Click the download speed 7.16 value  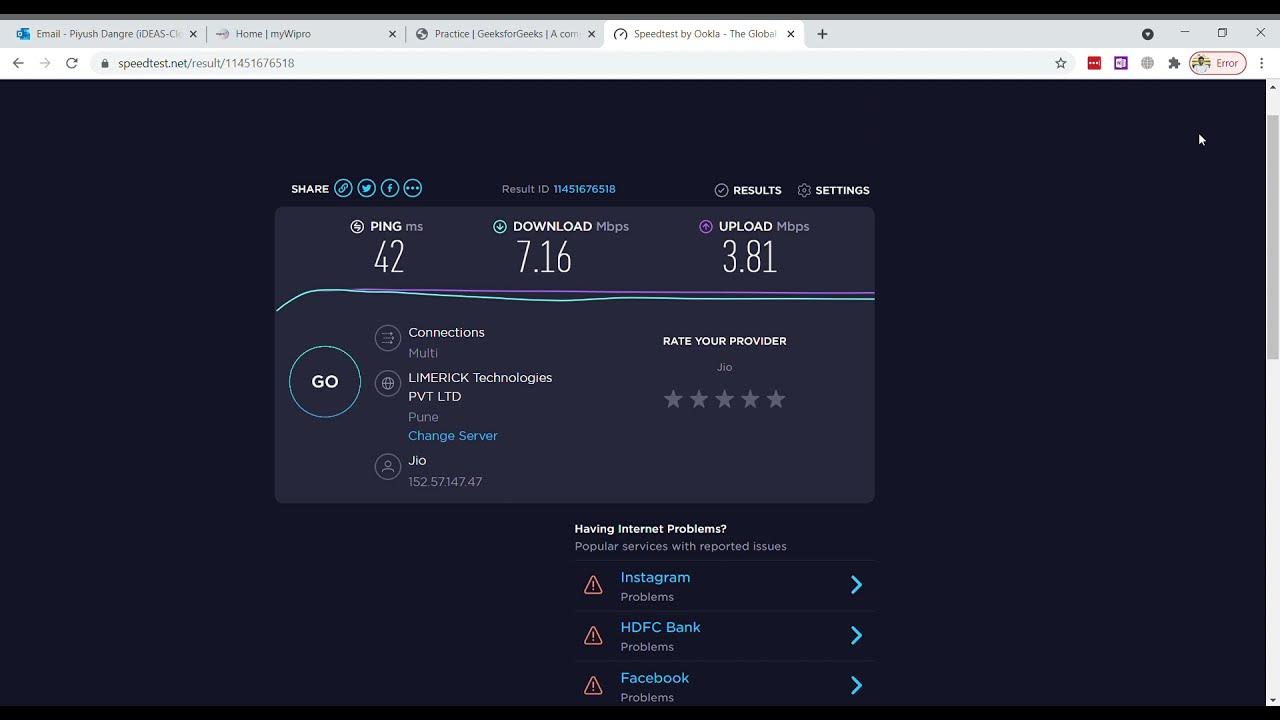point(544,258)
